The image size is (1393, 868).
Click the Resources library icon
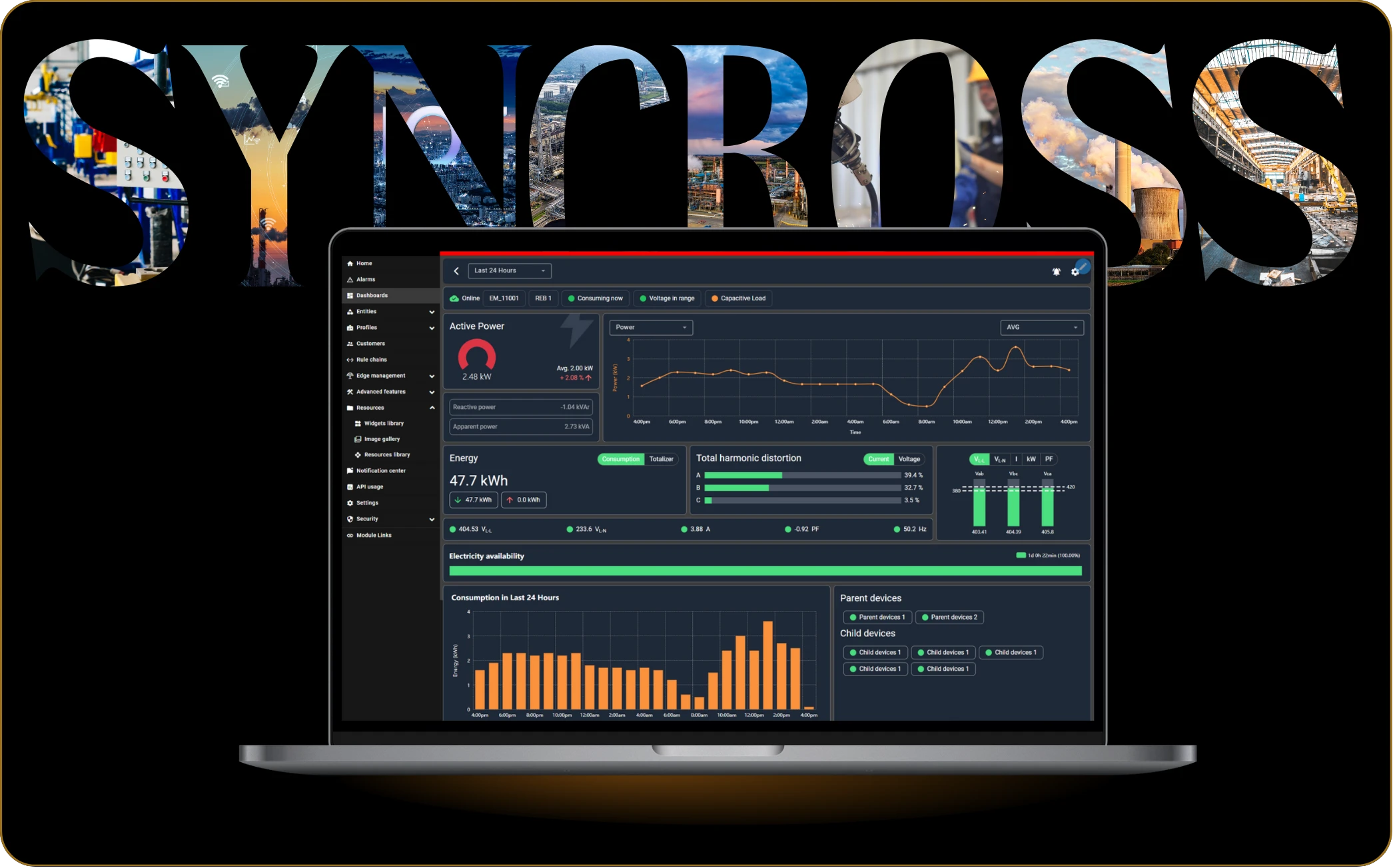[x=358, y=455]
